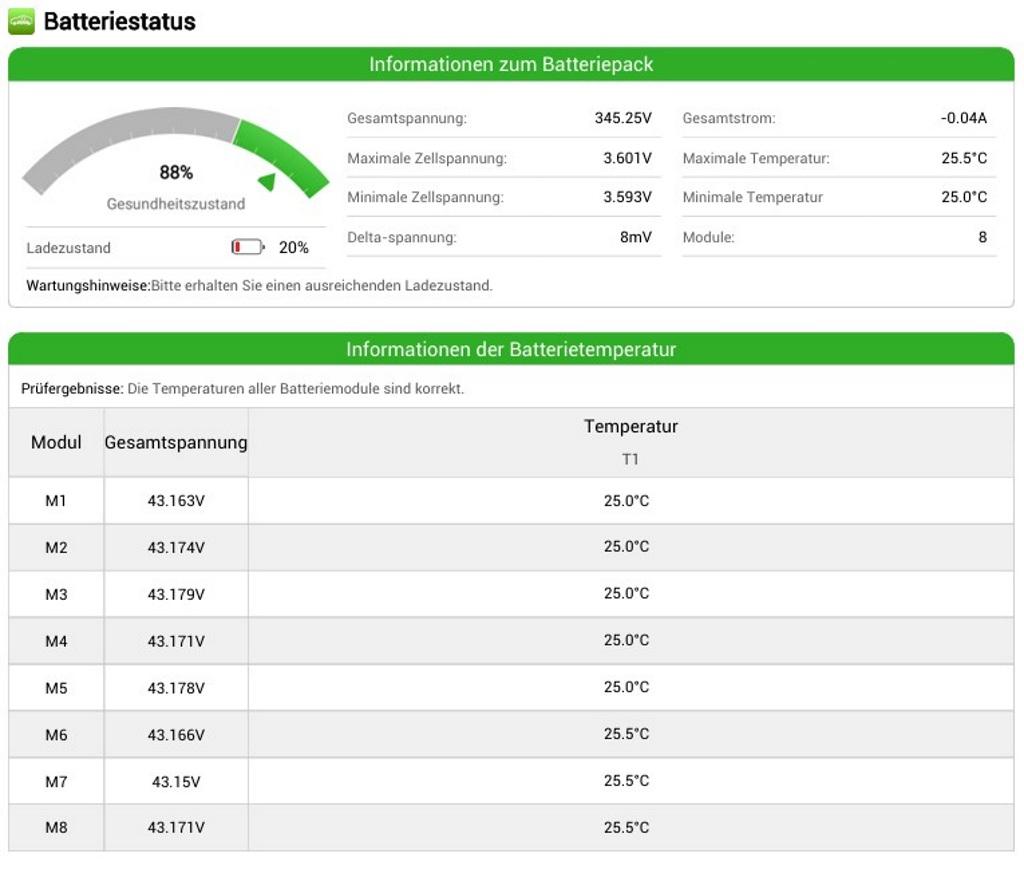Click the Maximale Zellspannung: label

point(427,158)
